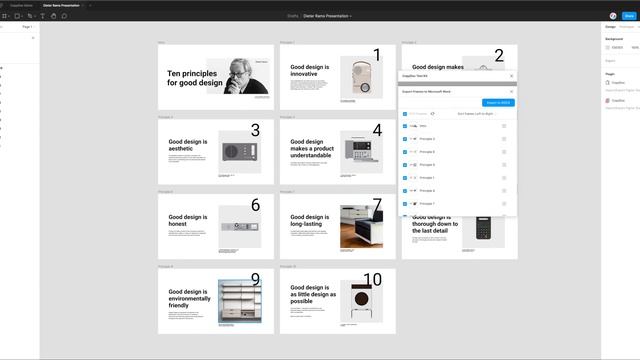The width and height of the screenshot is (640, 360).
Task: Toggle the select-all frames checkbox
Action: [405, 114]
